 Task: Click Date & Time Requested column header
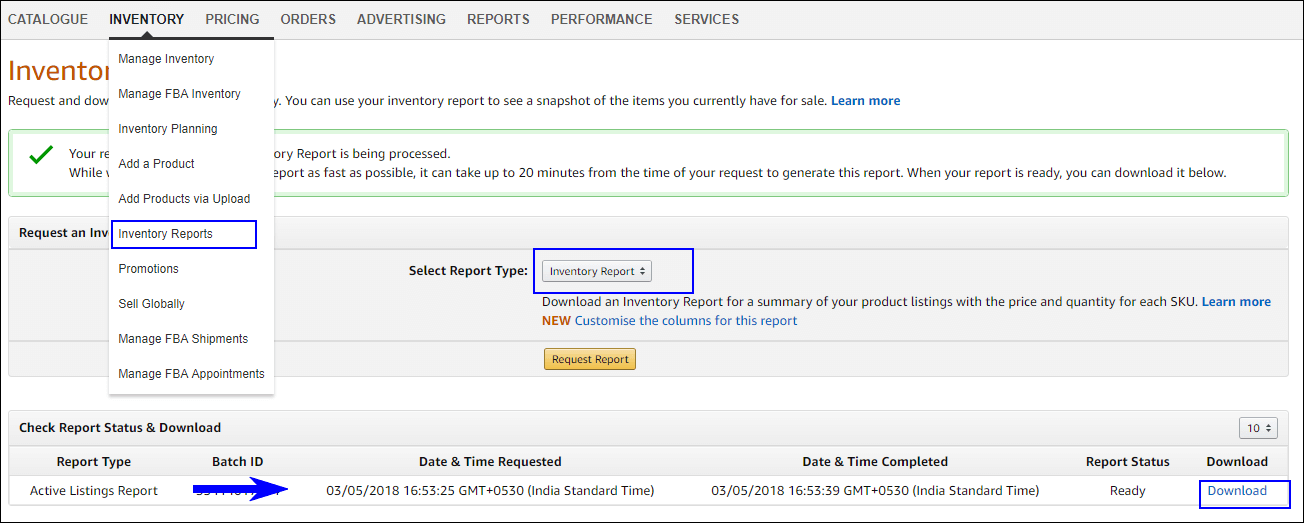click(x=490, y=462)
